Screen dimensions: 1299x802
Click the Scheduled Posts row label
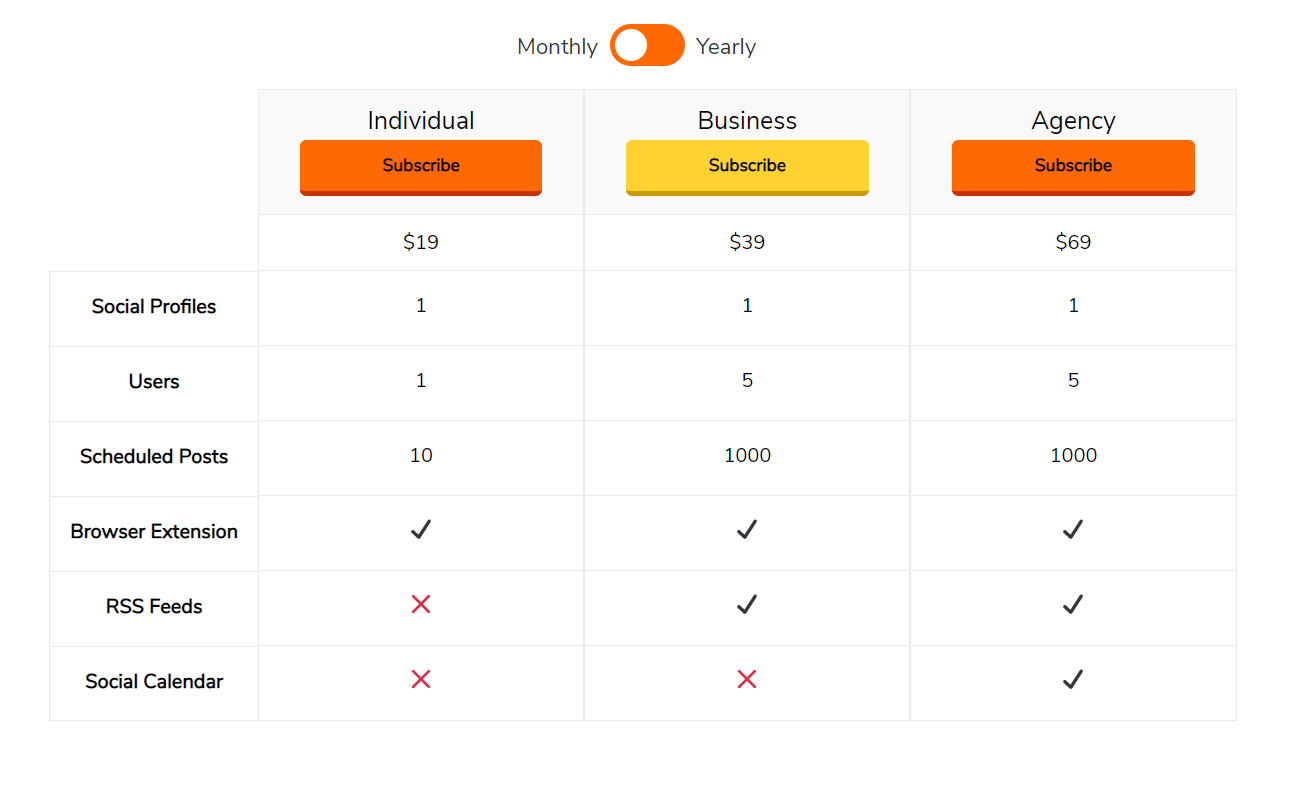pos(154,457)
